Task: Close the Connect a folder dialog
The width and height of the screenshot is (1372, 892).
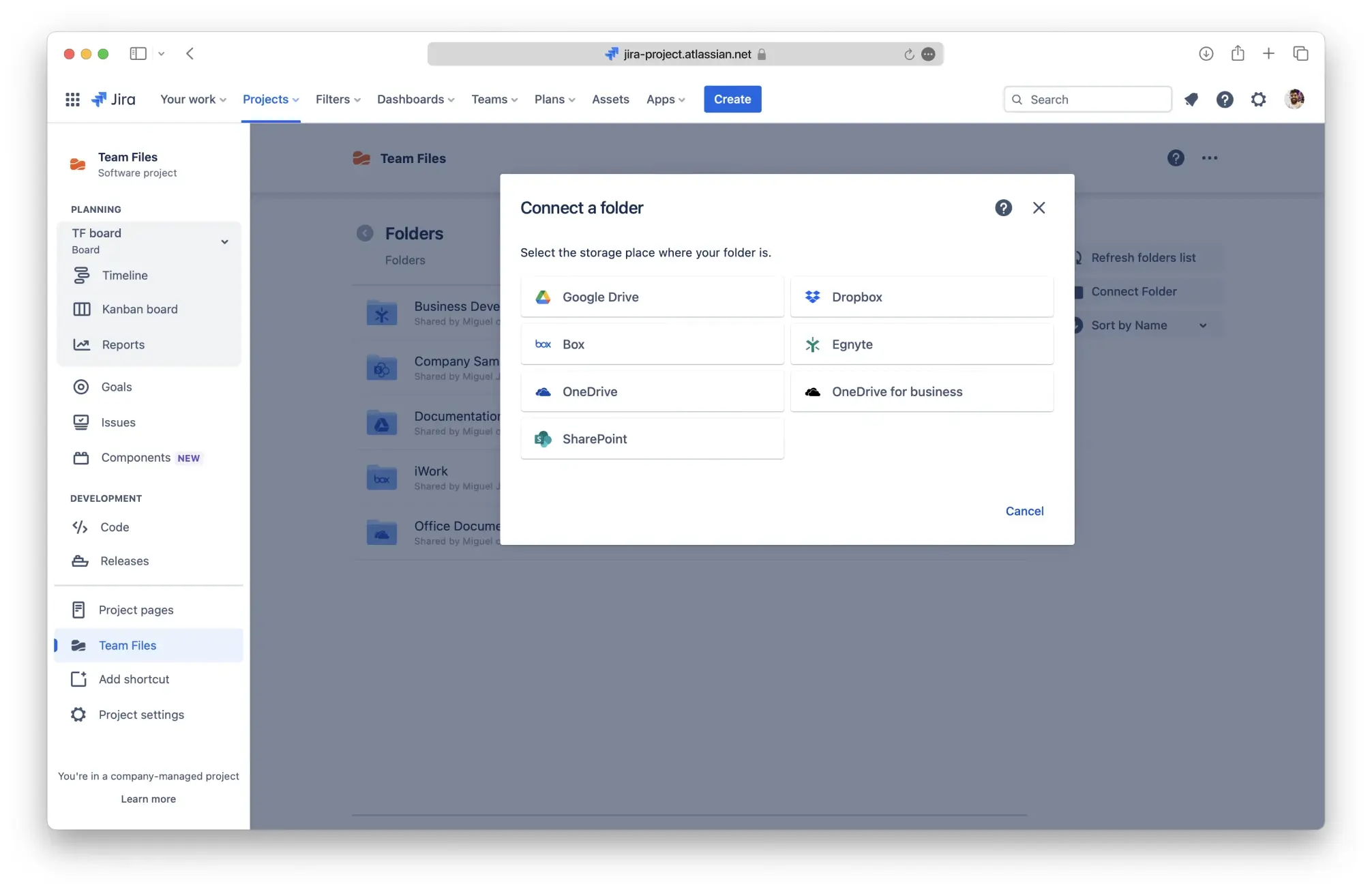Action: [1039, 208]
